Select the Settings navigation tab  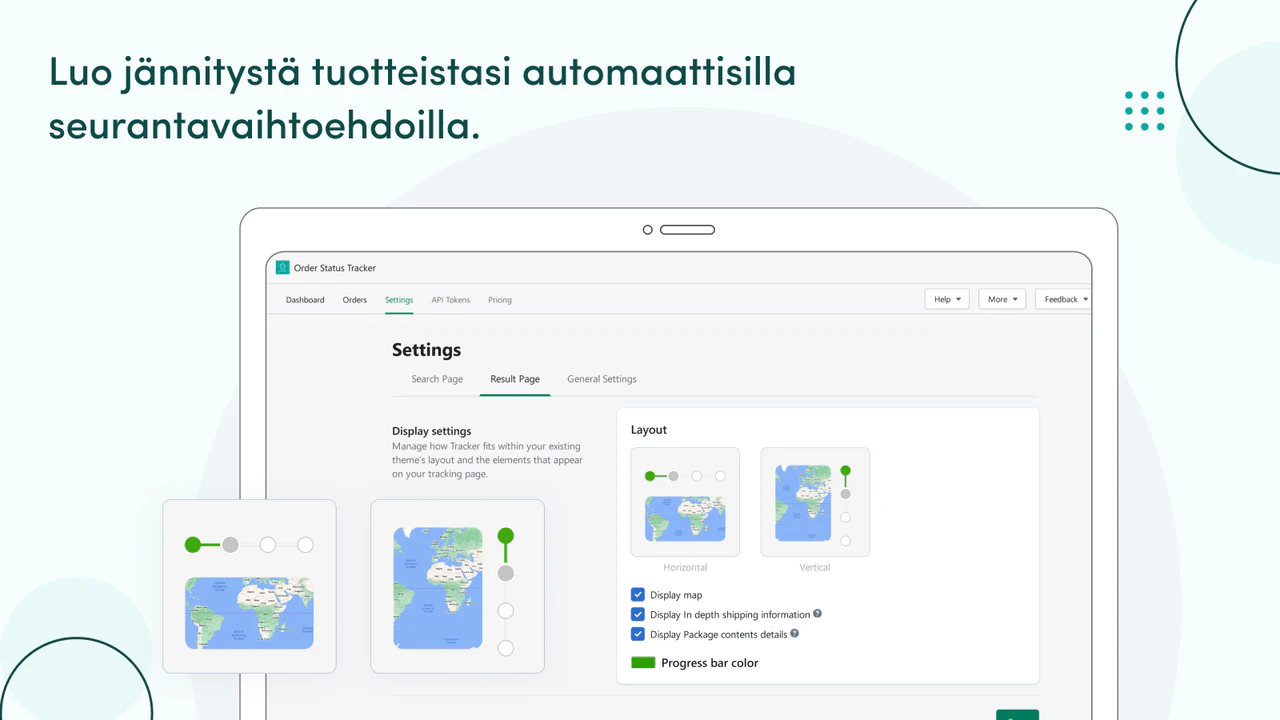pyautogui.click(x=399, y=300)
